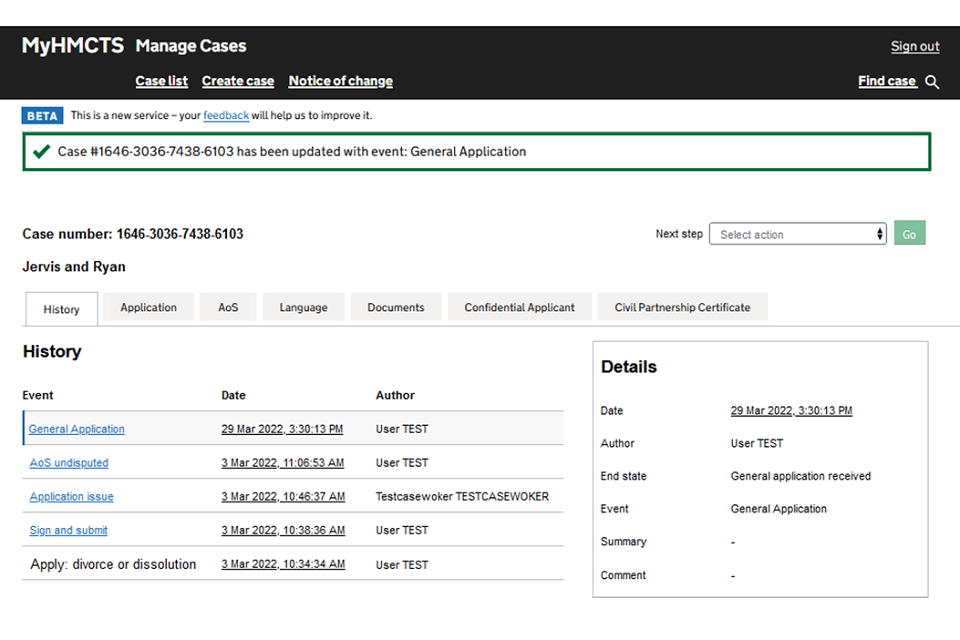Screen dimensions: 960x640
Task: Open the AoS tab
Action: [228, 308]
